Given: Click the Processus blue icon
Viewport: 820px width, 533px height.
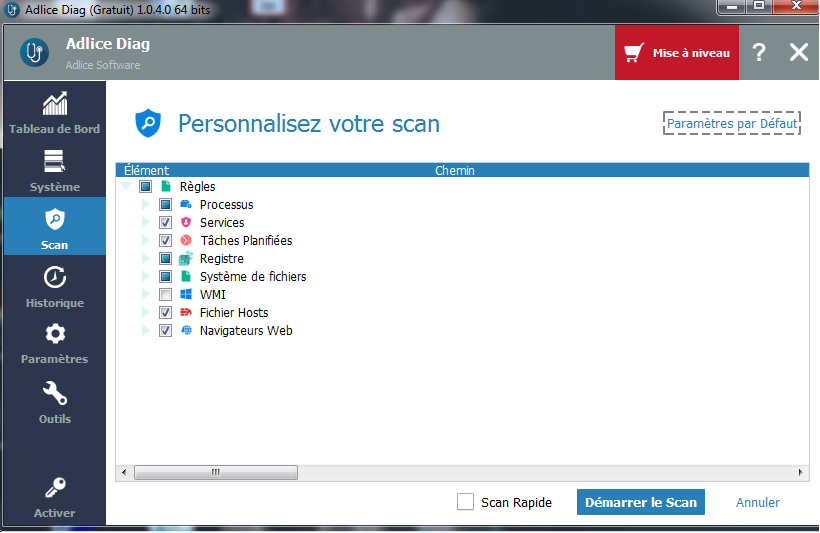Looking at the screenshot, I should (186, 205).
